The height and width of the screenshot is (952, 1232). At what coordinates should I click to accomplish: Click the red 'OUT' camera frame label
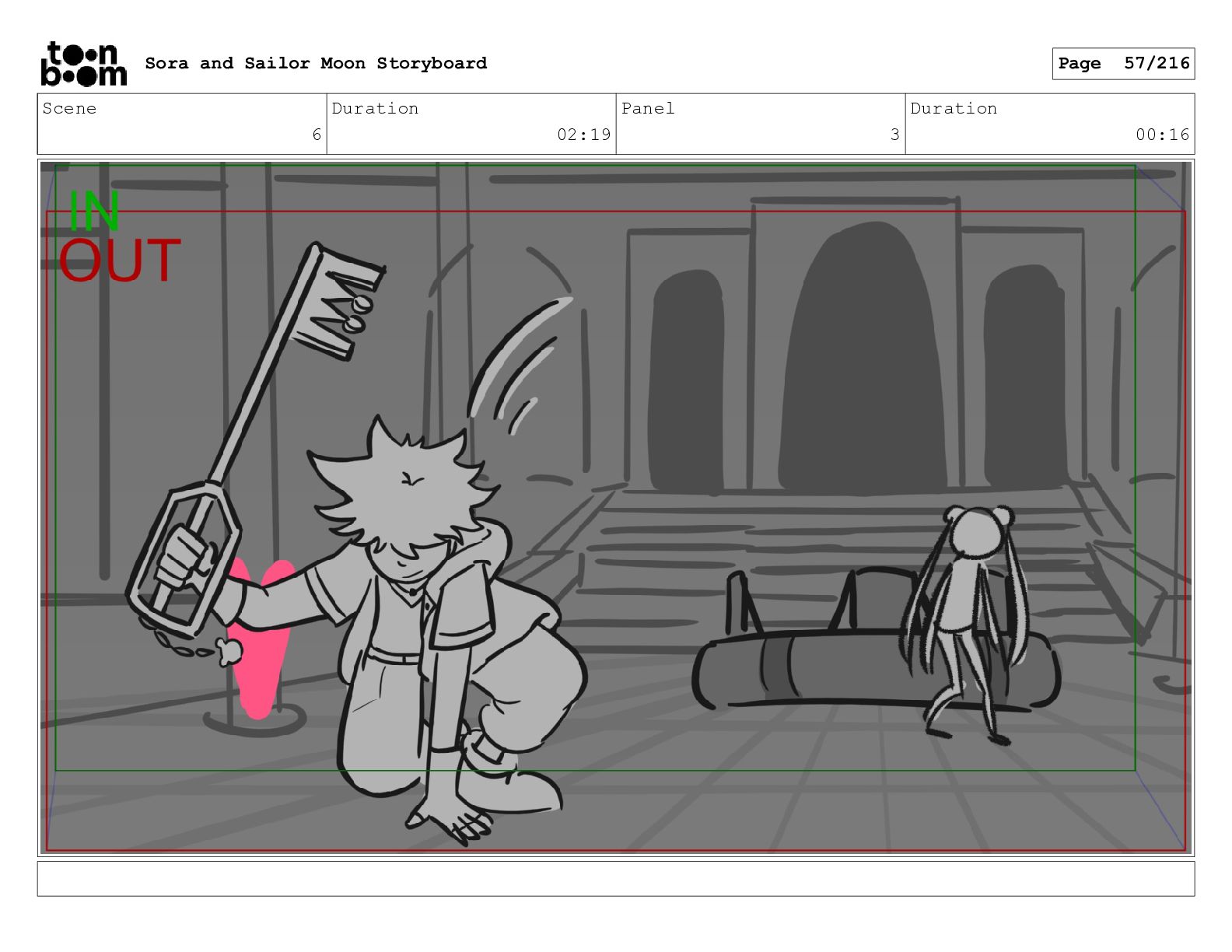[120, 261]
